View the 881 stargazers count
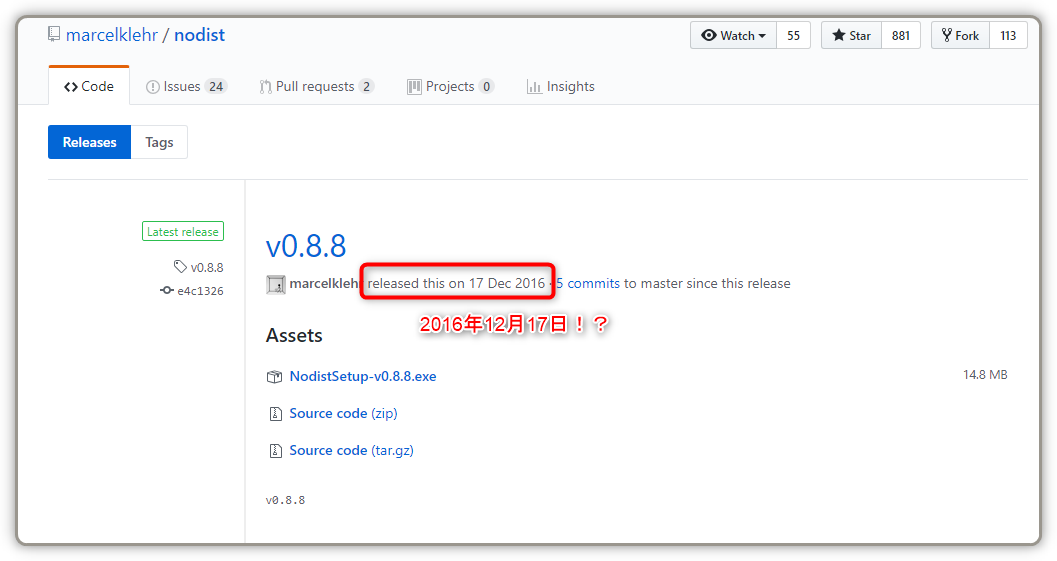Screen dimensions: 1057x561 (901, 36)
